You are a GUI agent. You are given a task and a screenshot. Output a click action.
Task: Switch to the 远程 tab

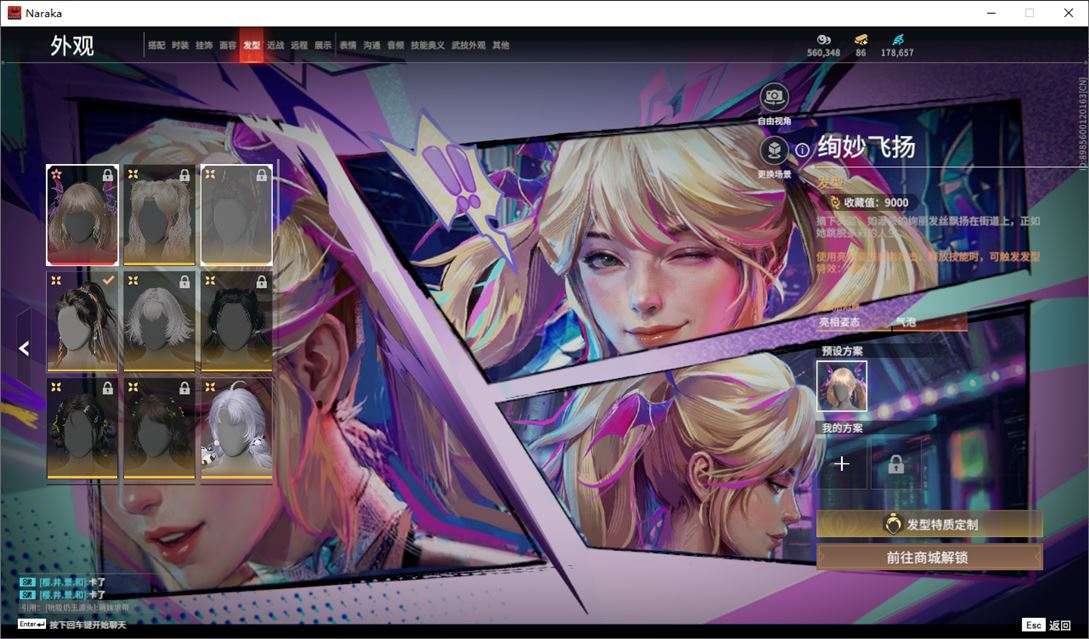(299, 45)
